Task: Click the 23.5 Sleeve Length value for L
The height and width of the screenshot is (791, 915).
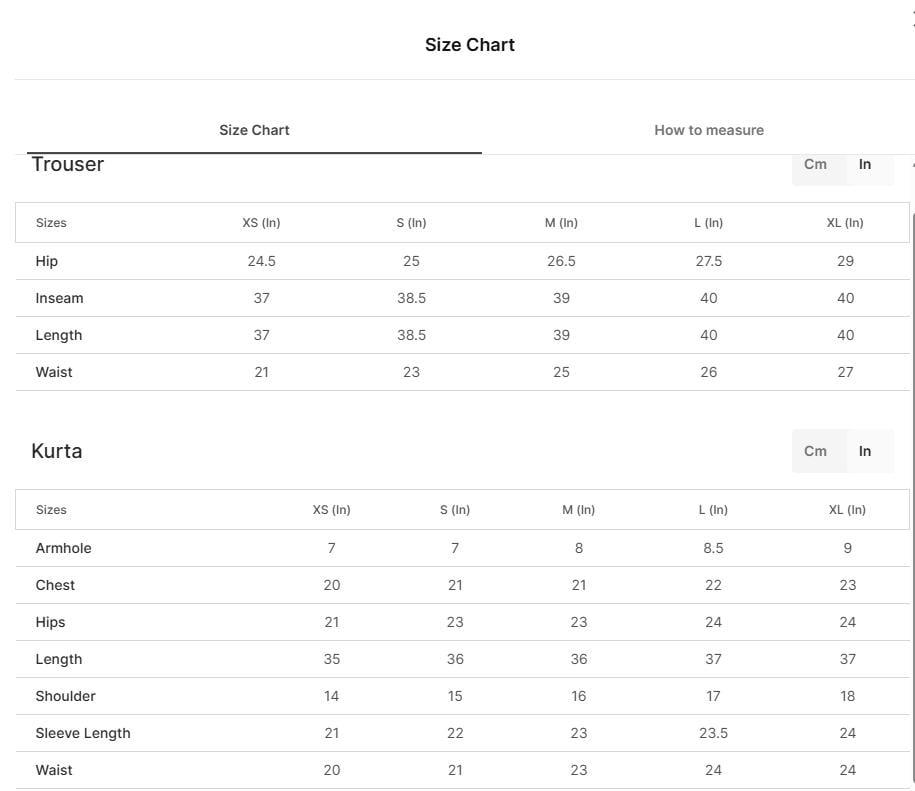Action: click(x=713, y=733)
